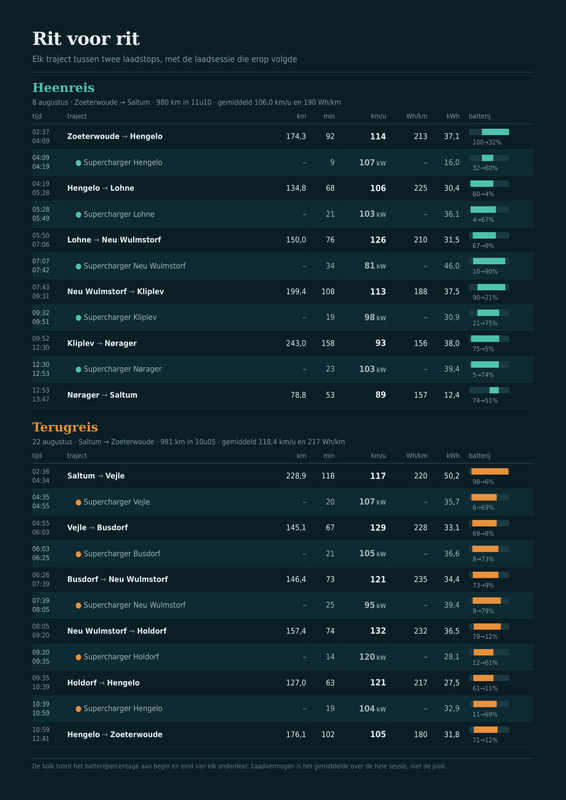Click the '8 augustus' Heenreis summary line
The height and width of the screenshot is (800, 566).
coord(187,103)
